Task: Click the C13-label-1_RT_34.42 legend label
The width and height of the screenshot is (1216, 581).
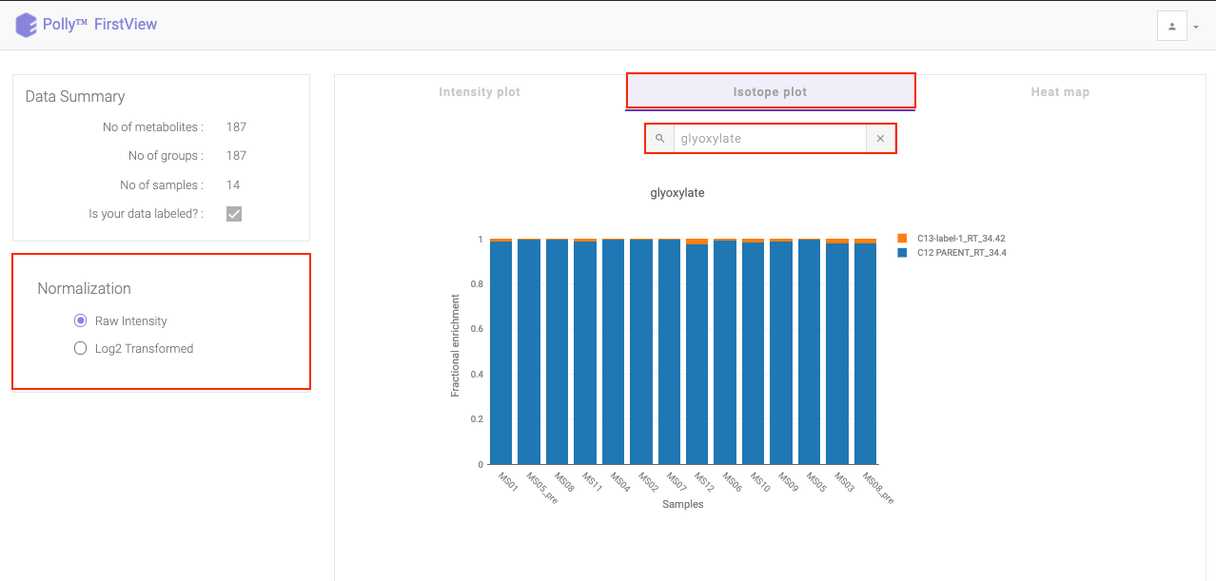Action: [961, 239]
